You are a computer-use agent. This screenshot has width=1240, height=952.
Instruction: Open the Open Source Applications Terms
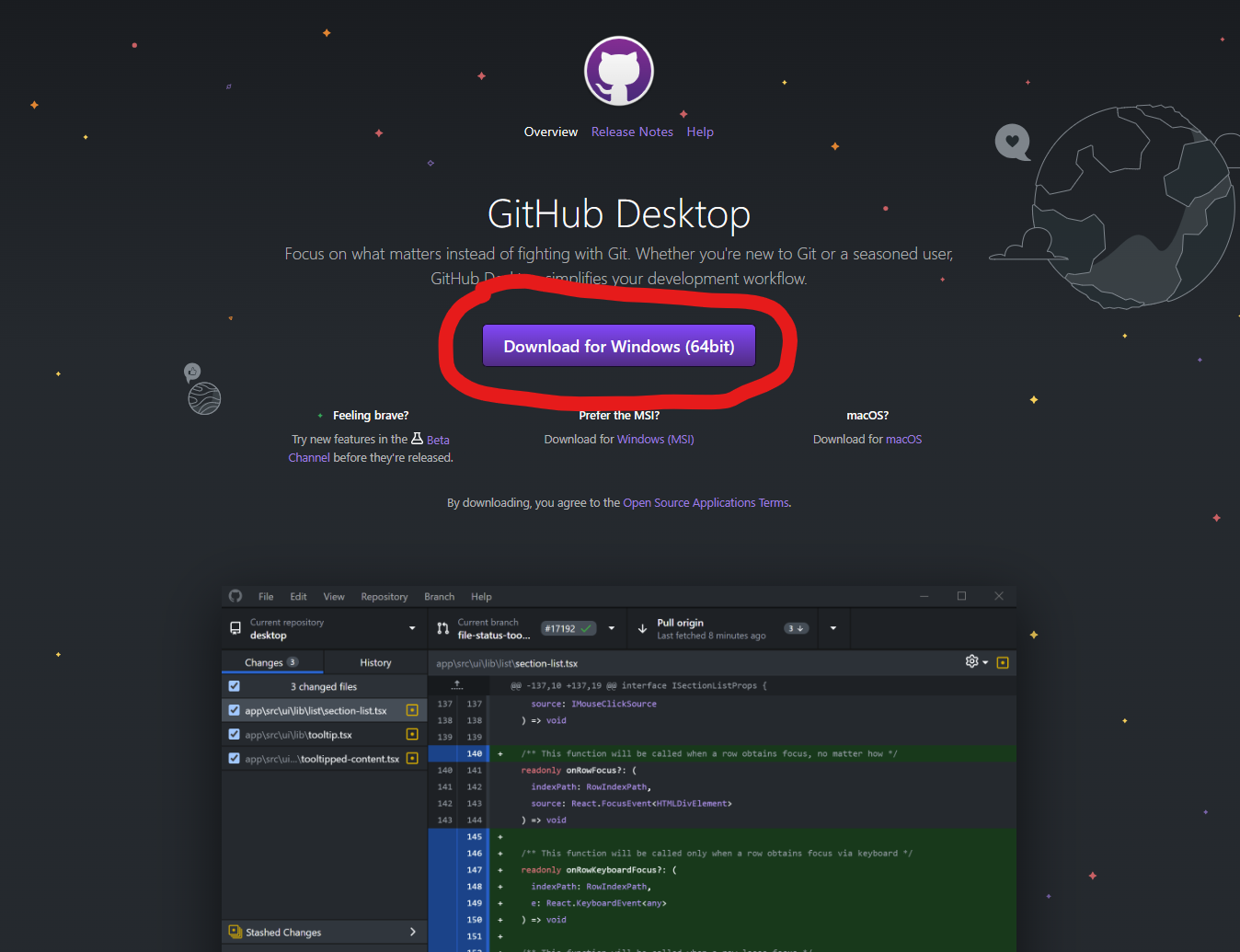click(x=706, y=503)
